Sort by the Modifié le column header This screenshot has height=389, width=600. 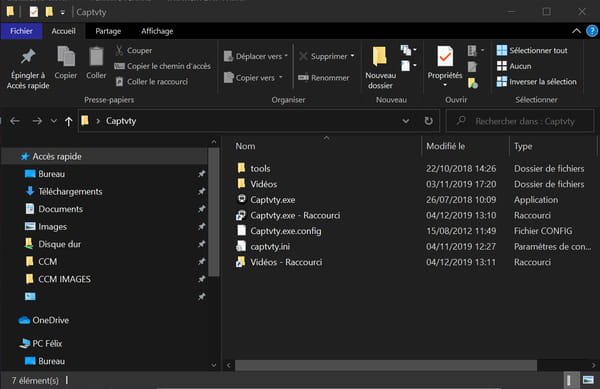click(x=445, y=146)
